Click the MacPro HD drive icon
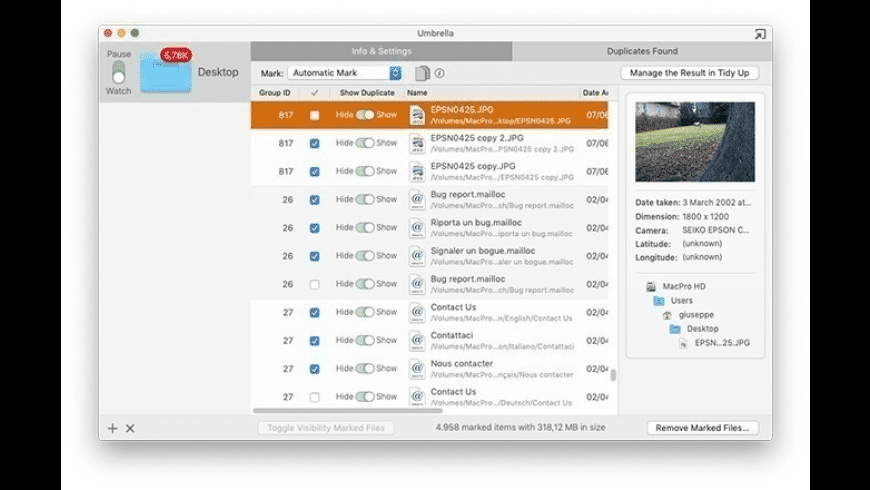The height and width of the screenshot is (490, 870). (651, 286)
